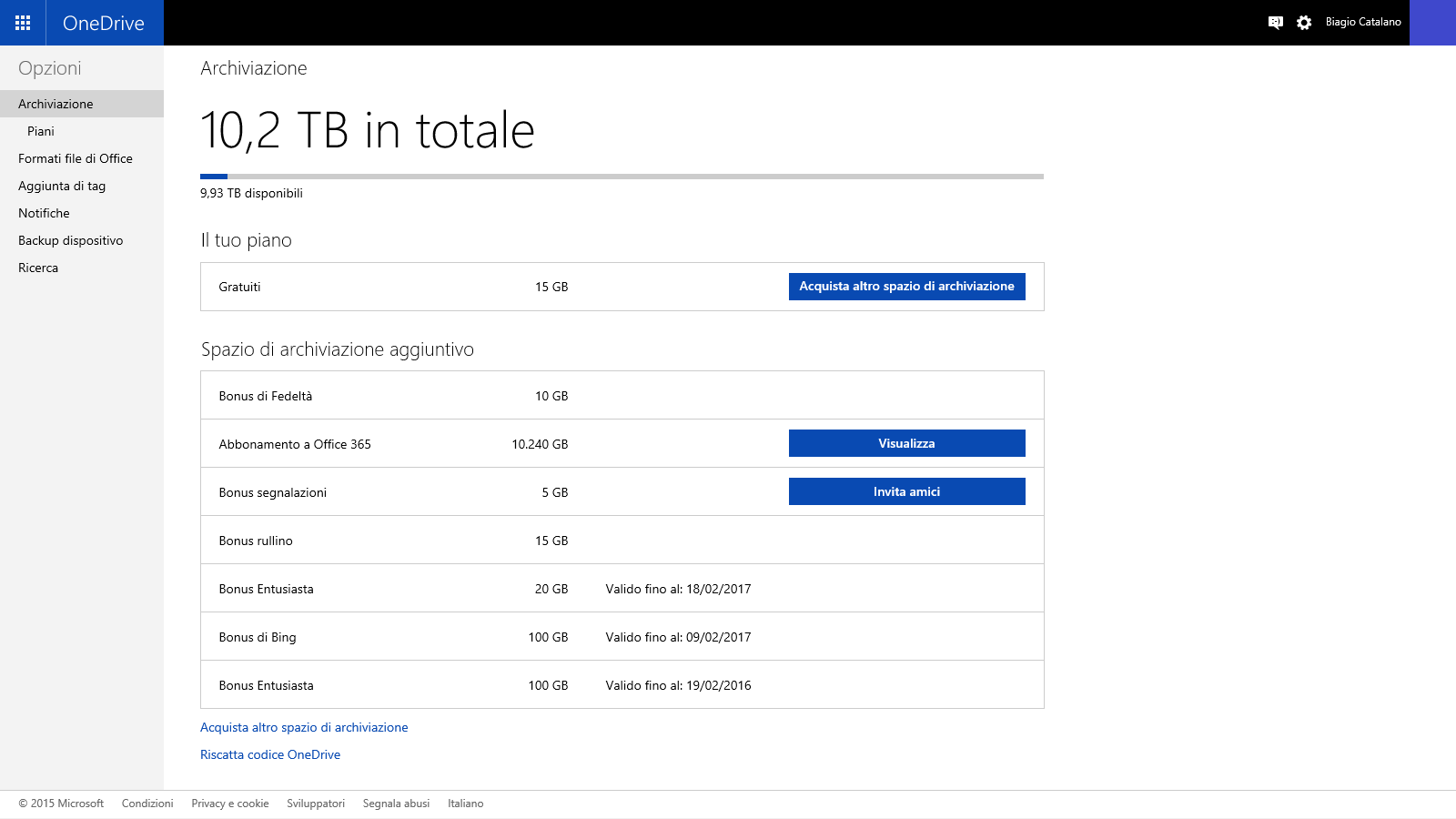
Task: Open the app launcher grid icon
Action: pyautogui.click(x=23, y=23)
